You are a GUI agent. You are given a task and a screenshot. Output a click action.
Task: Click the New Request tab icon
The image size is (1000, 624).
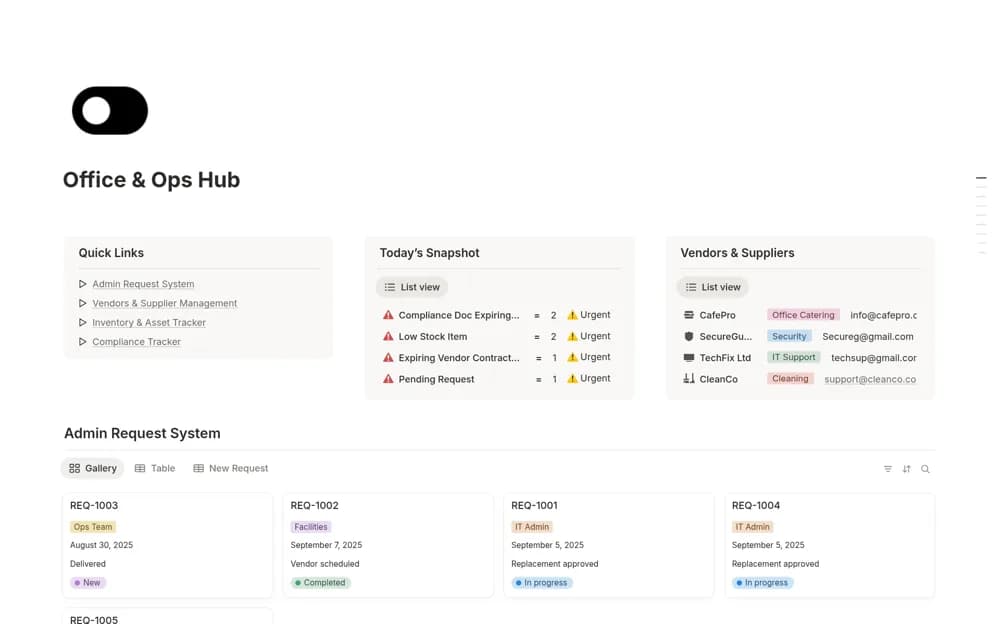pos(198,468)
